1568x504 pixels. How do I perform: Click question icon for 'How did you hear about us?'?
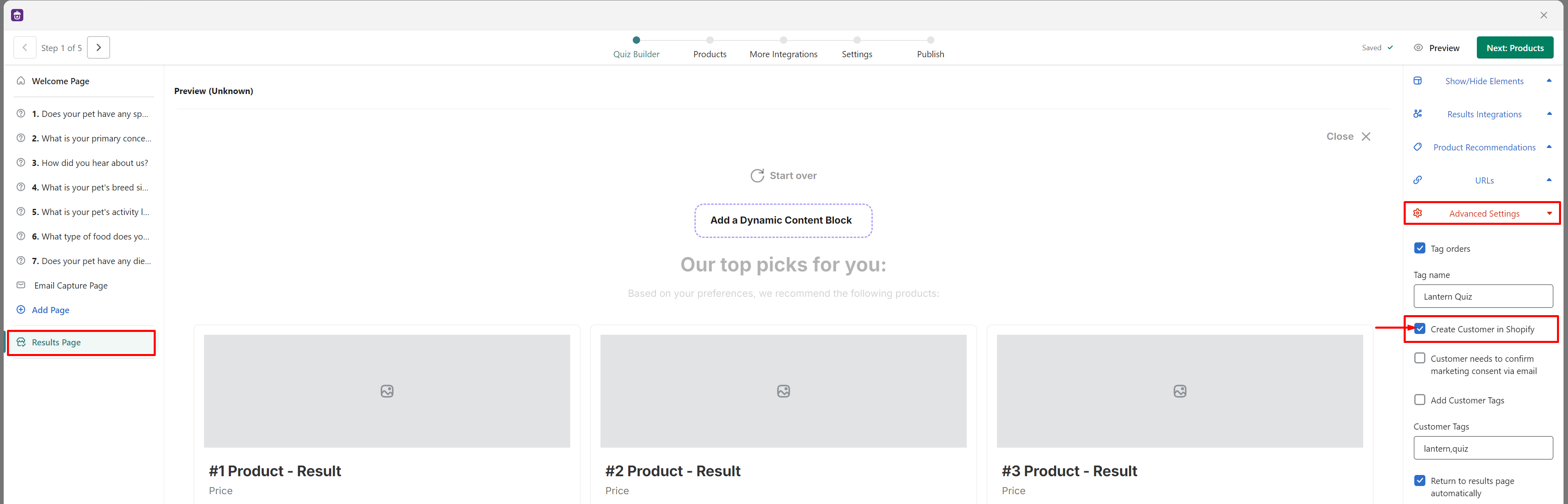coord(21,163)
